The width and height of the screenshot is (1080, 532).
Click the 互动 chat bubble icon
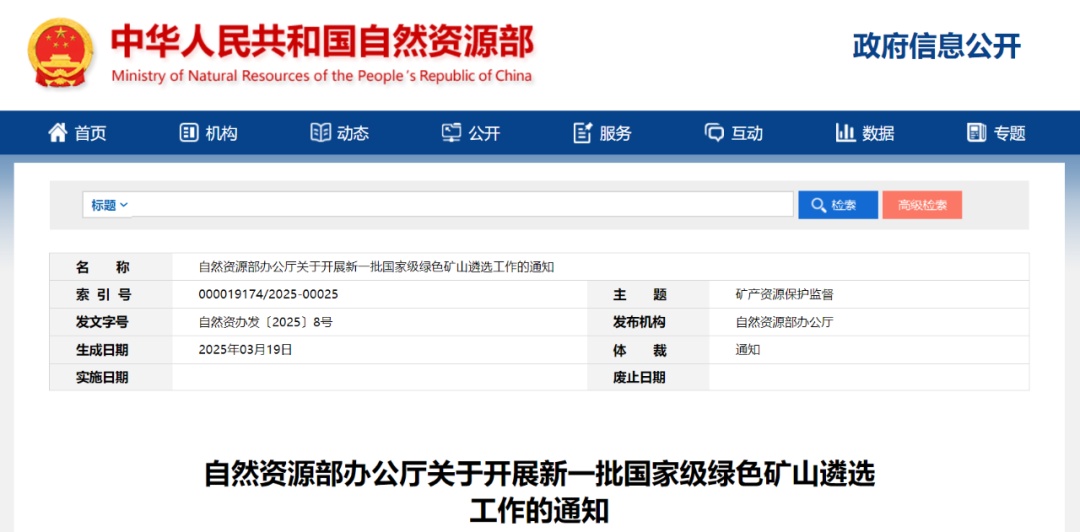pyautogui.click(x=714, y=133)
